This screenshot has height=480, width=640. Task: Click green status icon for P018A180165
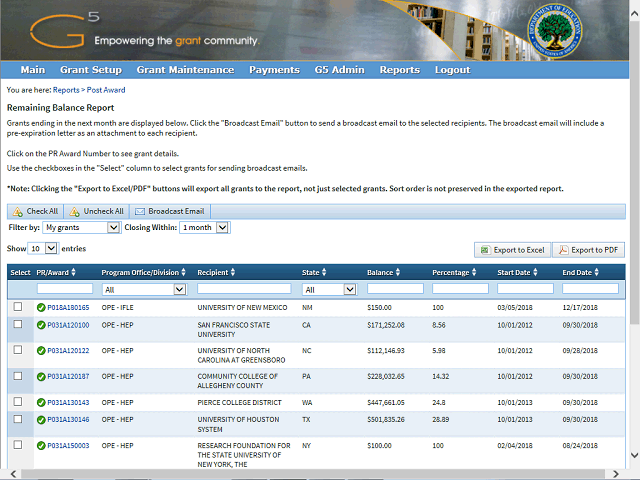coord(41,308)
